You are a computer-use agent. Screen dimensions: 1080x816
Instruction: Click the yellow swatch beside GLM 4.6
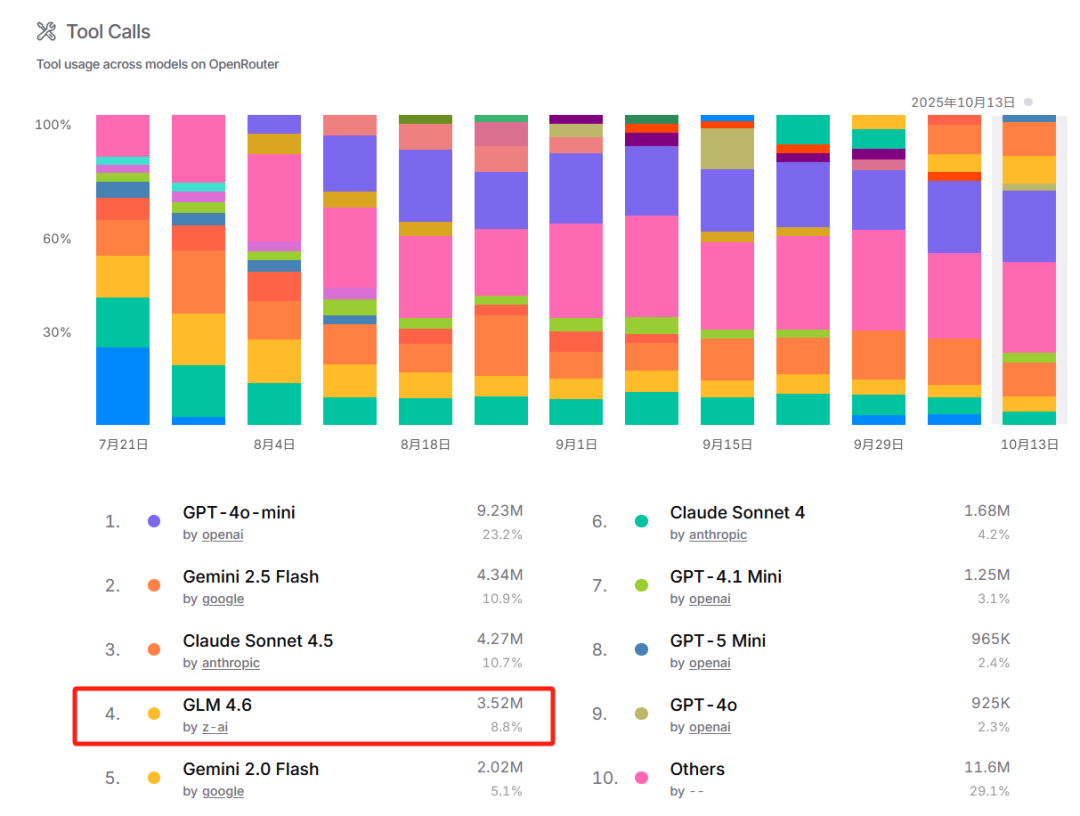(x=154, y=713)
